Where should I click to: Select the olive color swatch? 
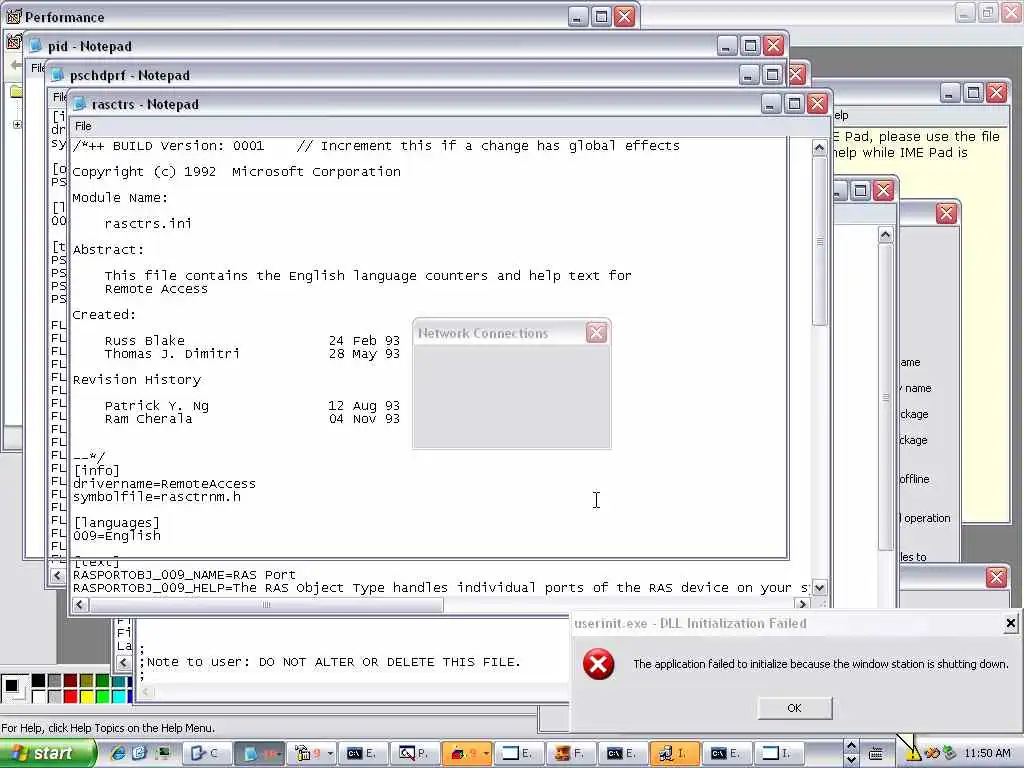point(86,681)
